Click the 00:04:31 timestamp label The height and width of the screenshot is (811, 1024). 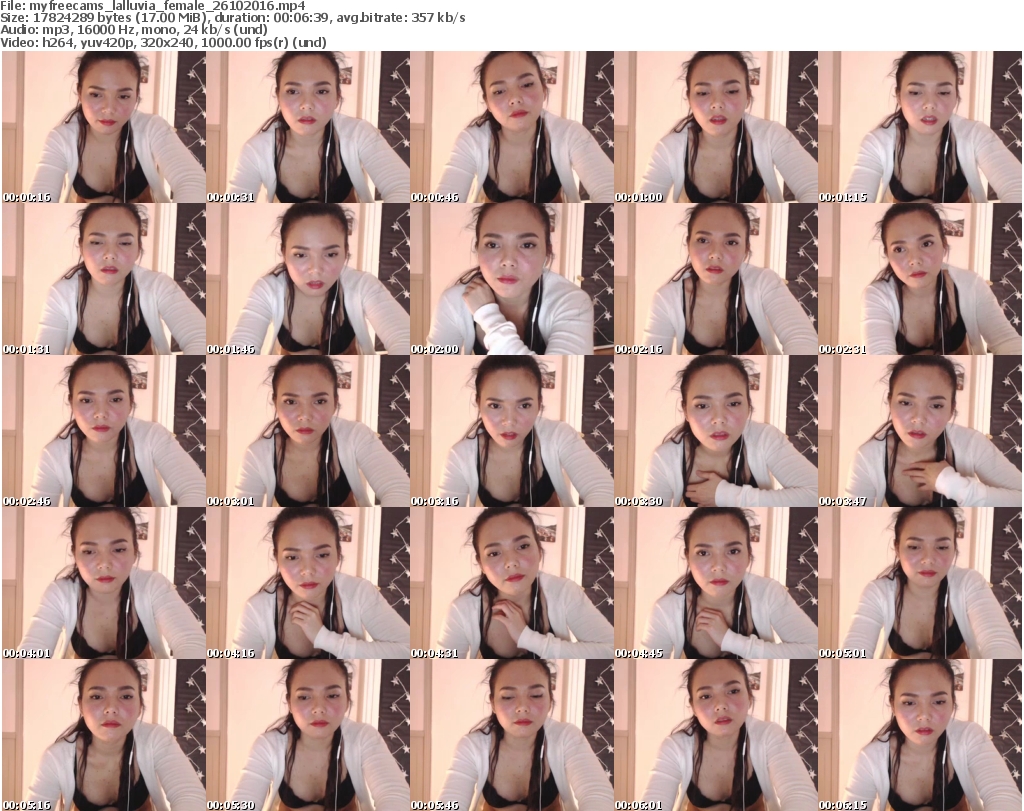(435, 653)
